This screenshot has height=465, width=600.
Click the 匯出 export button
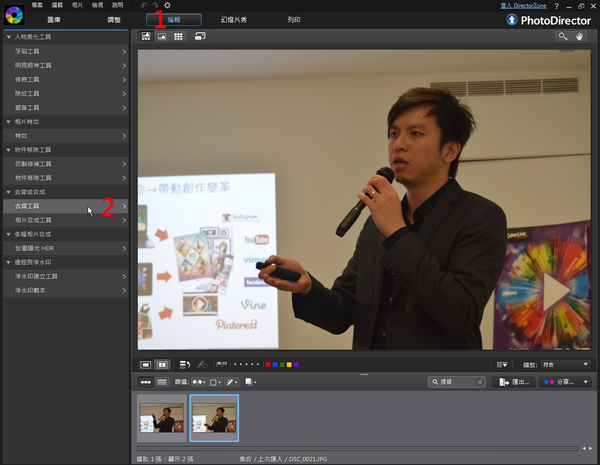point(513,382)
